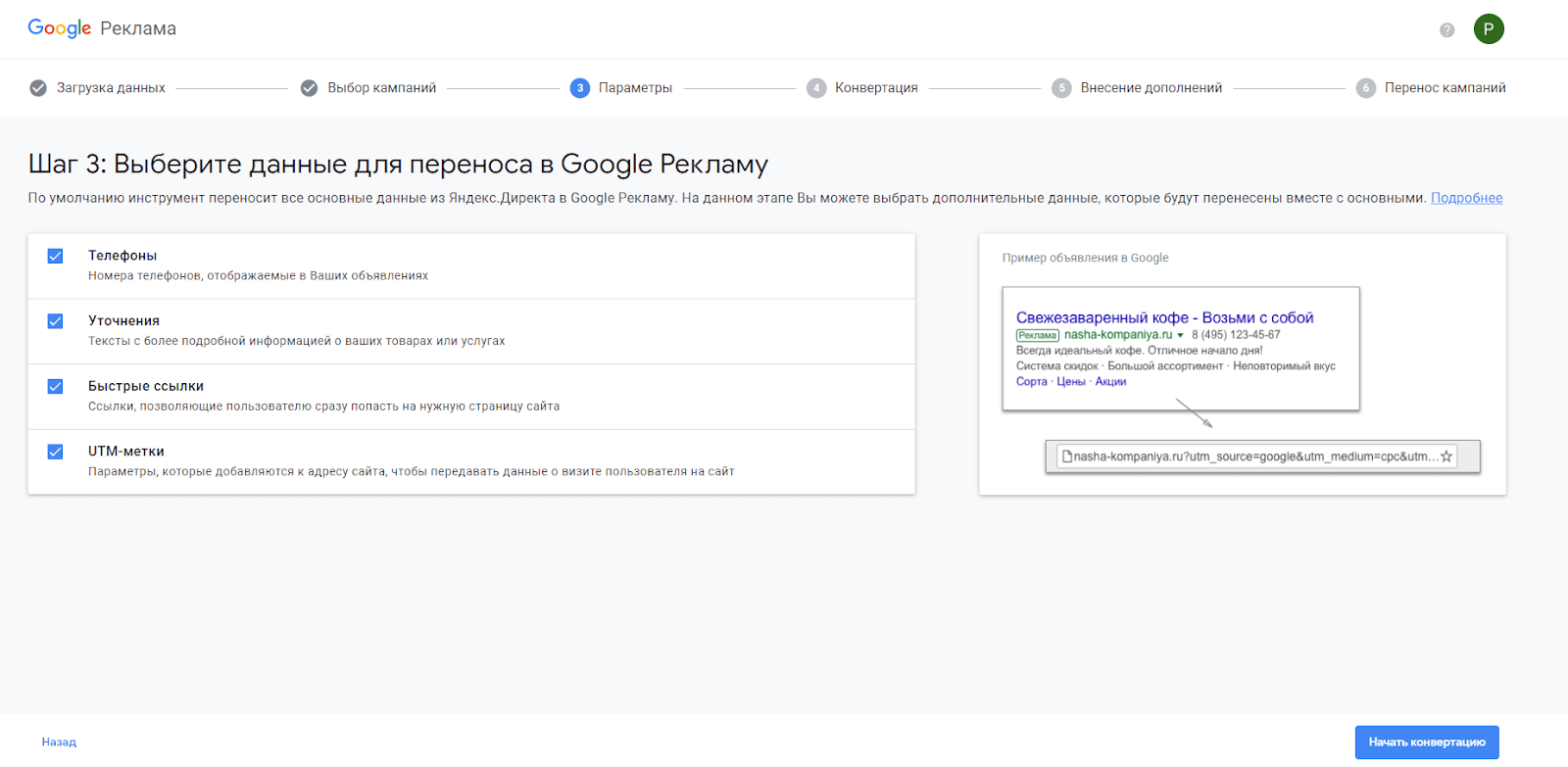This screenshot has height=767, width=1568.
Task: Click the Цены sitelink in the example ad
Action: pyautogui.click(x=1071, y=382)
